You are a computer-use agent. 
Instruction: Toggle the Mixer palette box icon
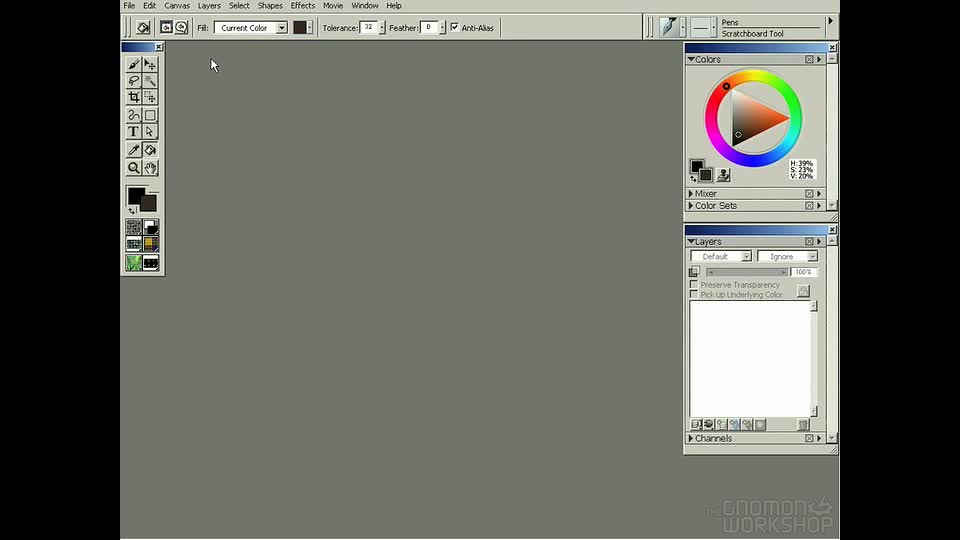[809, 193]
